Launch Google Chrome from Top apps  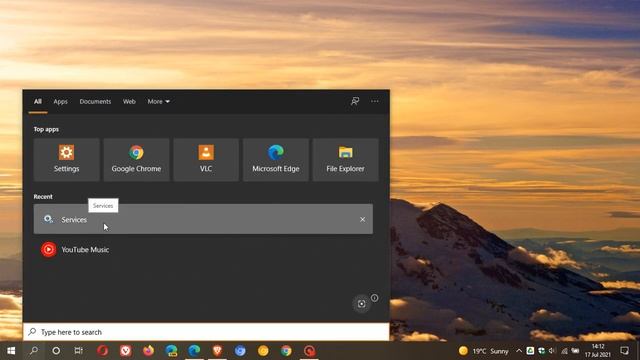[136, 160]
